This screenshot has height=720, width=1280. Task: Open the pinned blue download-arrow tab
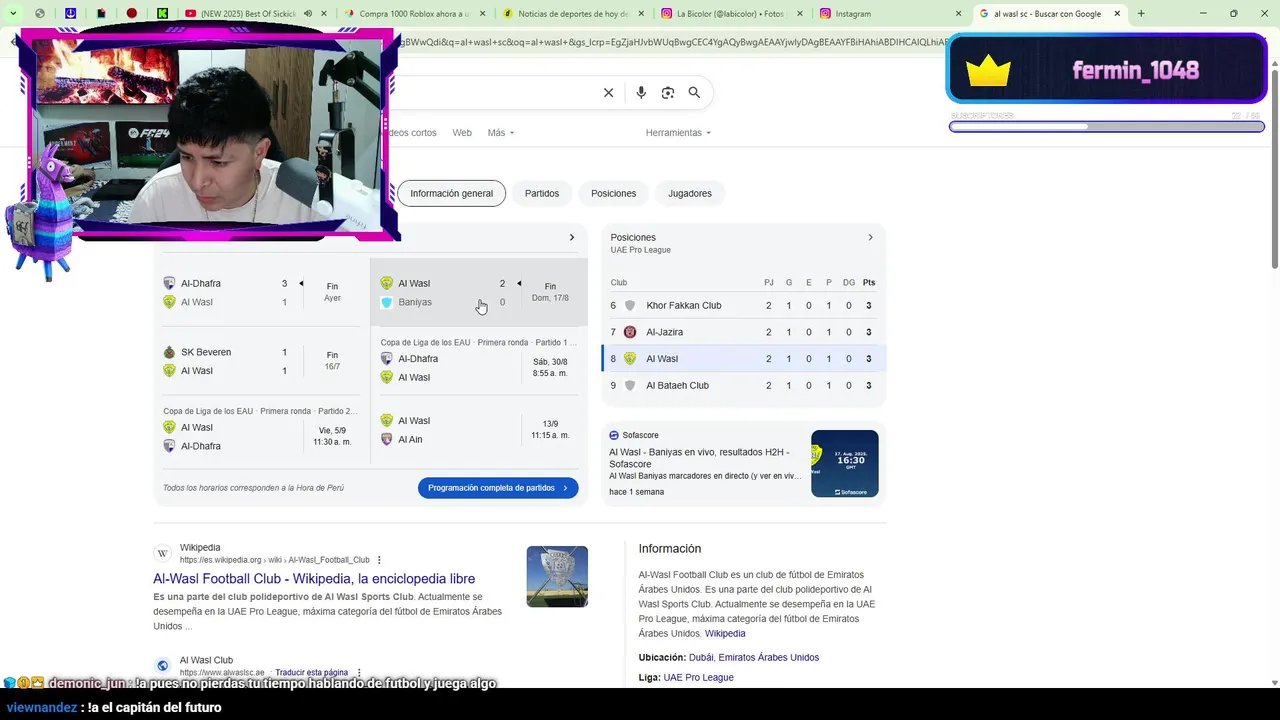71,14
